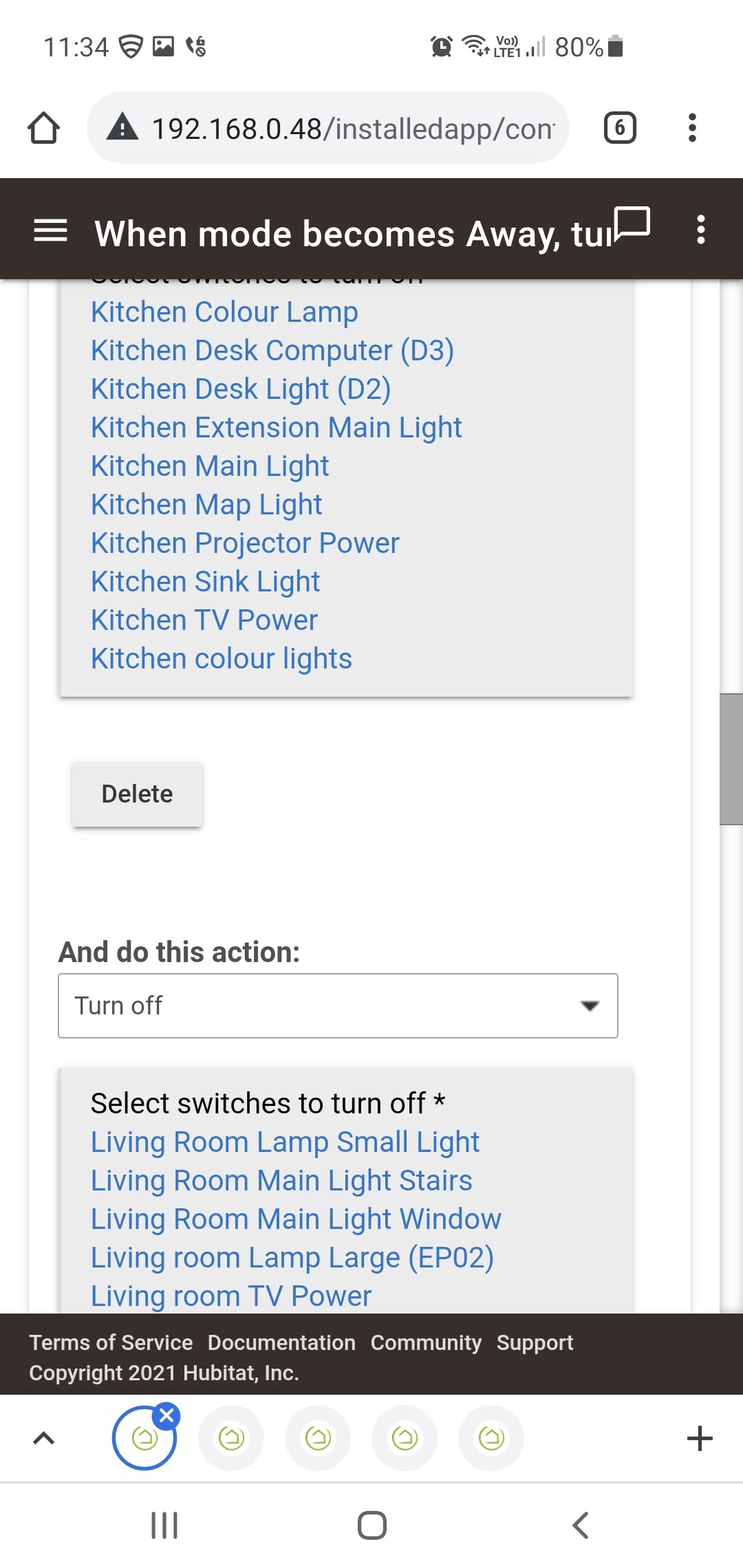Click the Delete button

pos(137,794)
